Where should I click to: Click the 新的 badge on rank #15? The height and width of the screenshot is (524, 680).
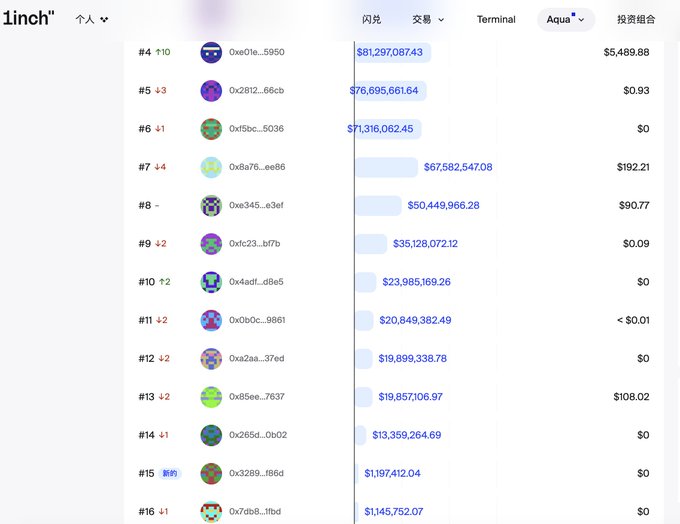click(170, 473)
